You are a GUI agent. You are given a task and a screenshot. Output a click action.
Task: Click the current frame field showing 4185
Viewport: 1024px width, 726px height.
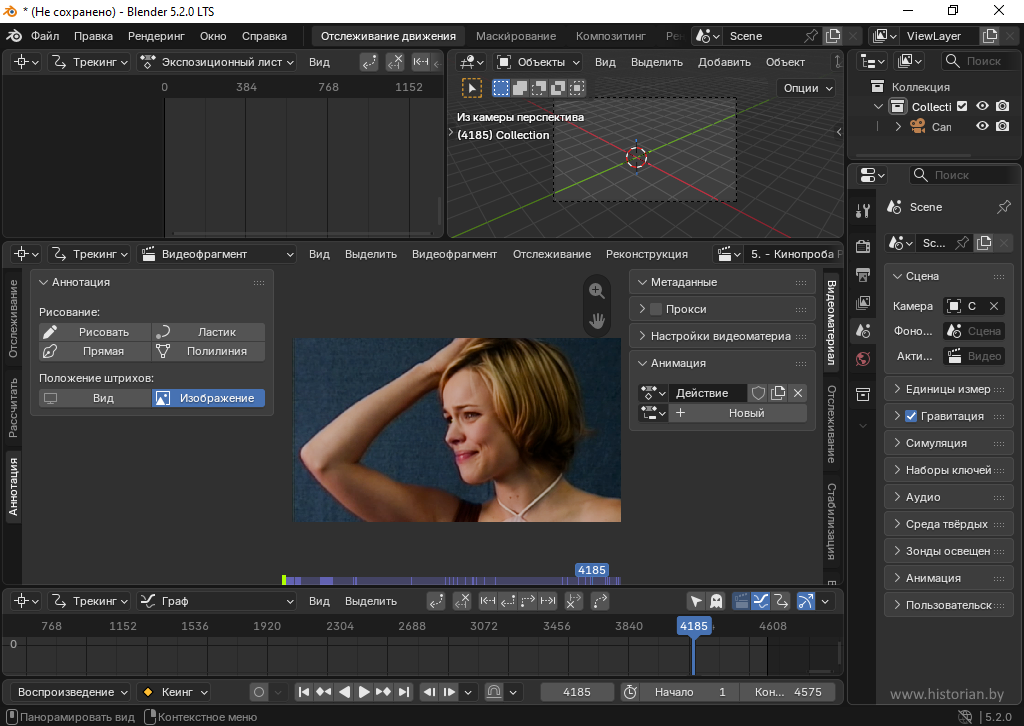(577, 692)
